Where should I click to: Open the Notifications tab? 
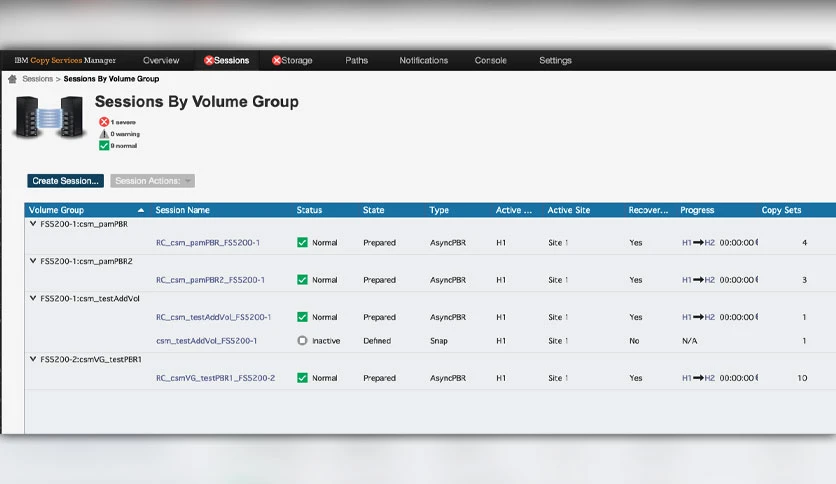tap(424, 60)
